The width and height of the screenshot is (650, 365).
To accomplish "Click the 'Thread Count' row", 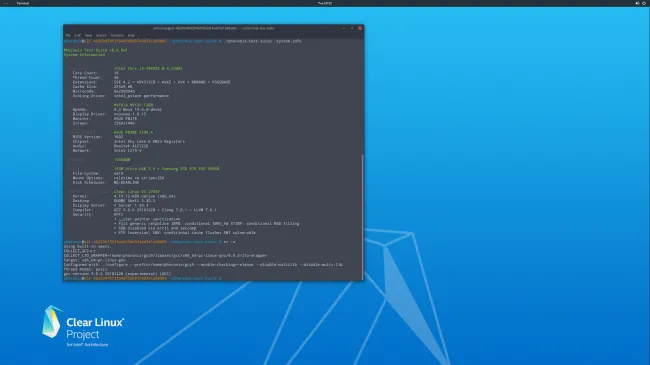I will pyautogui.click(x=95, y=78).
